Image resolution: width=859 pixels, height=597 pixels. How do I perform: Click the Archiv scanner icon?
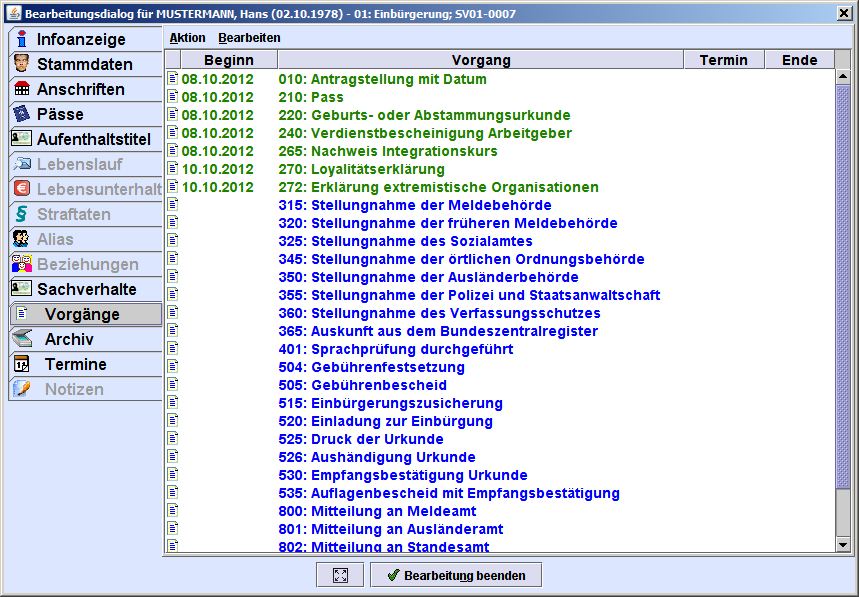pos(22,338)
